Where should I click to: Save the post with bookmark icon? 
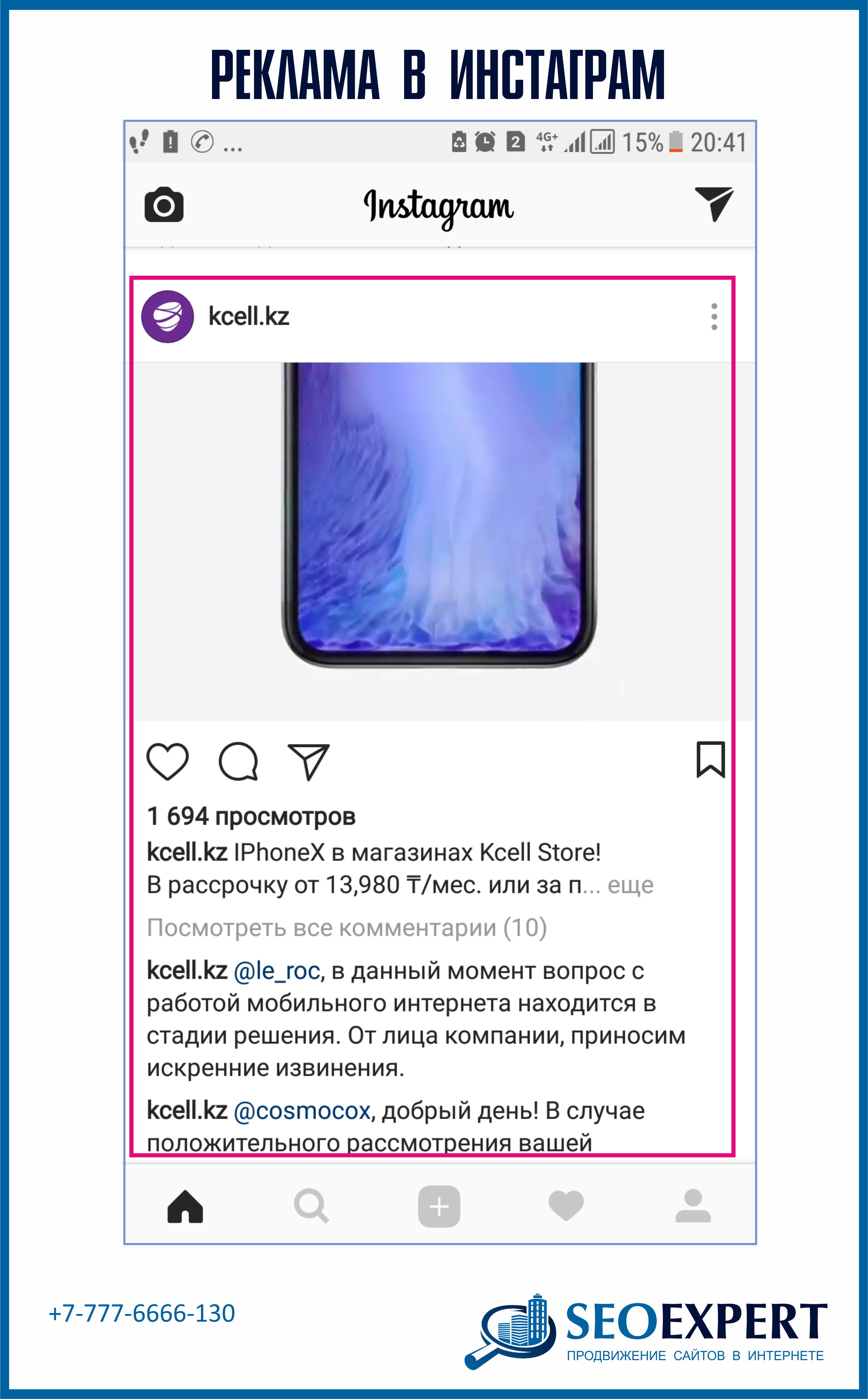click(711, 760)
